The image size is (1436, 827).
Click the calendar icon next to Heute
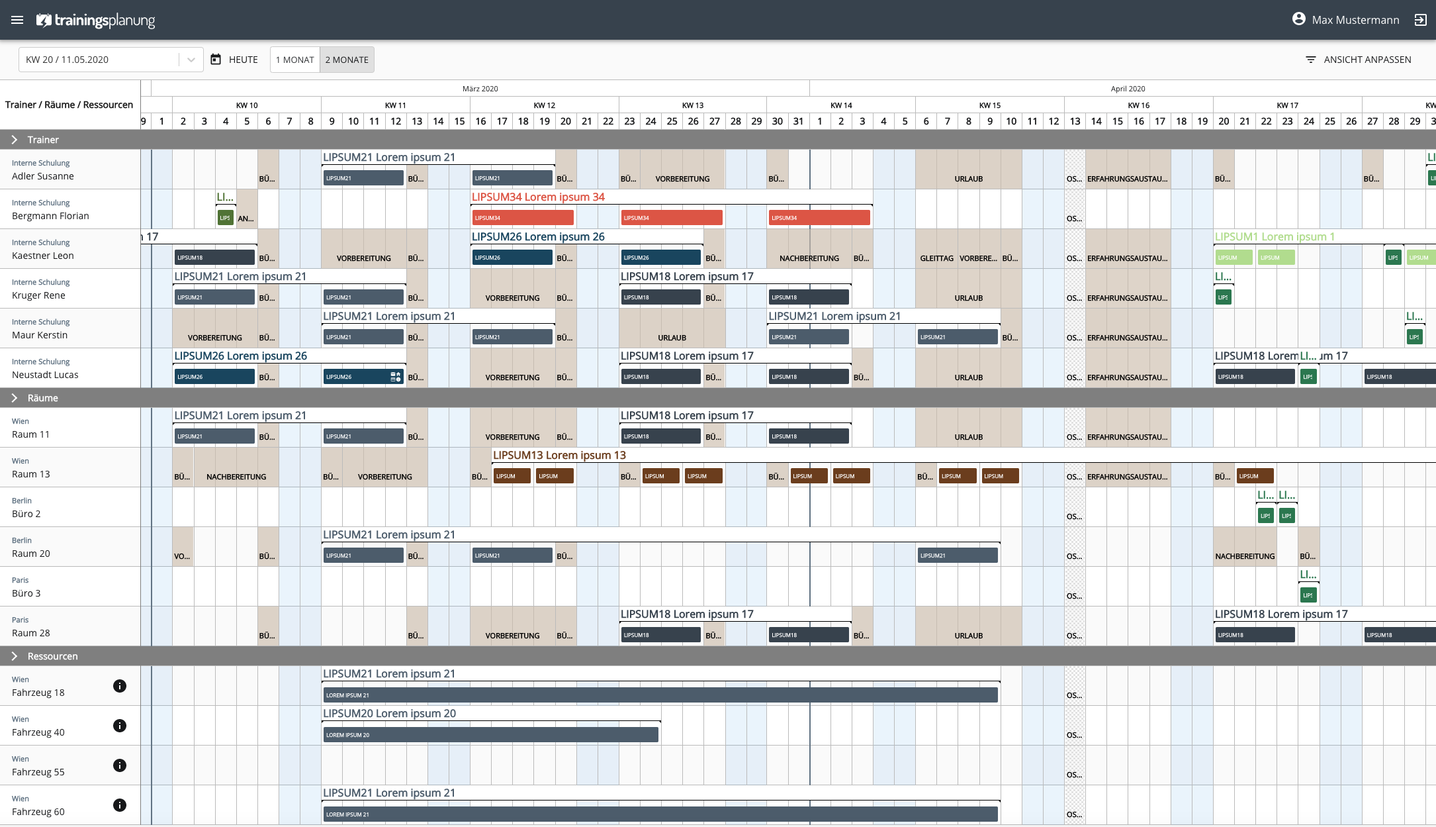click(216, 60)
